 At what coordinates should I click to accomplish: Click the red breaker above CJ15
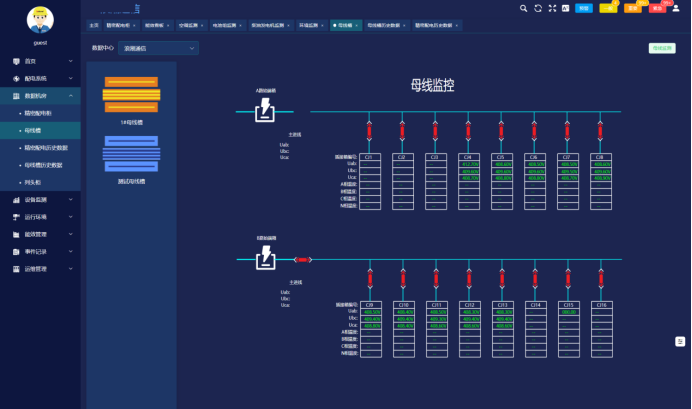(x=568, y=279)
